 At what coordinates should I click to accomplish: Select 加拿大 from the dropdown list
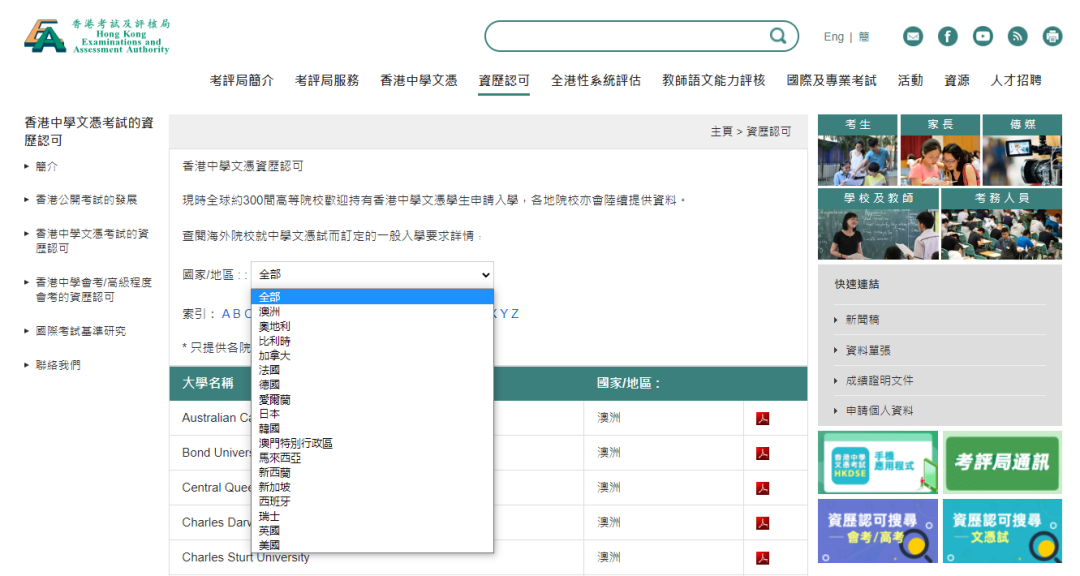[x=275, y=355]
